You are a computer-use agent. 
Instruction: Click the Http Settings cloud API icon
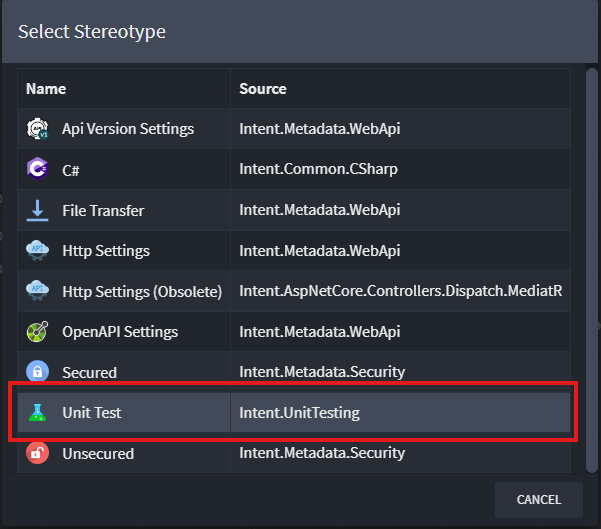coord(37,250)
